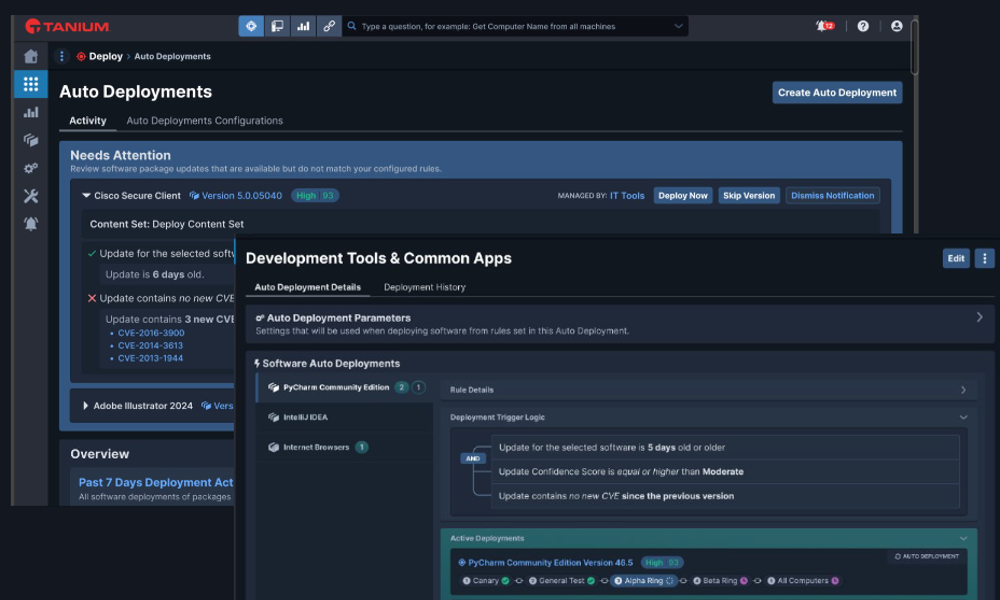
Task: Open the help question mark icon
Action: [x=863, y=26]
